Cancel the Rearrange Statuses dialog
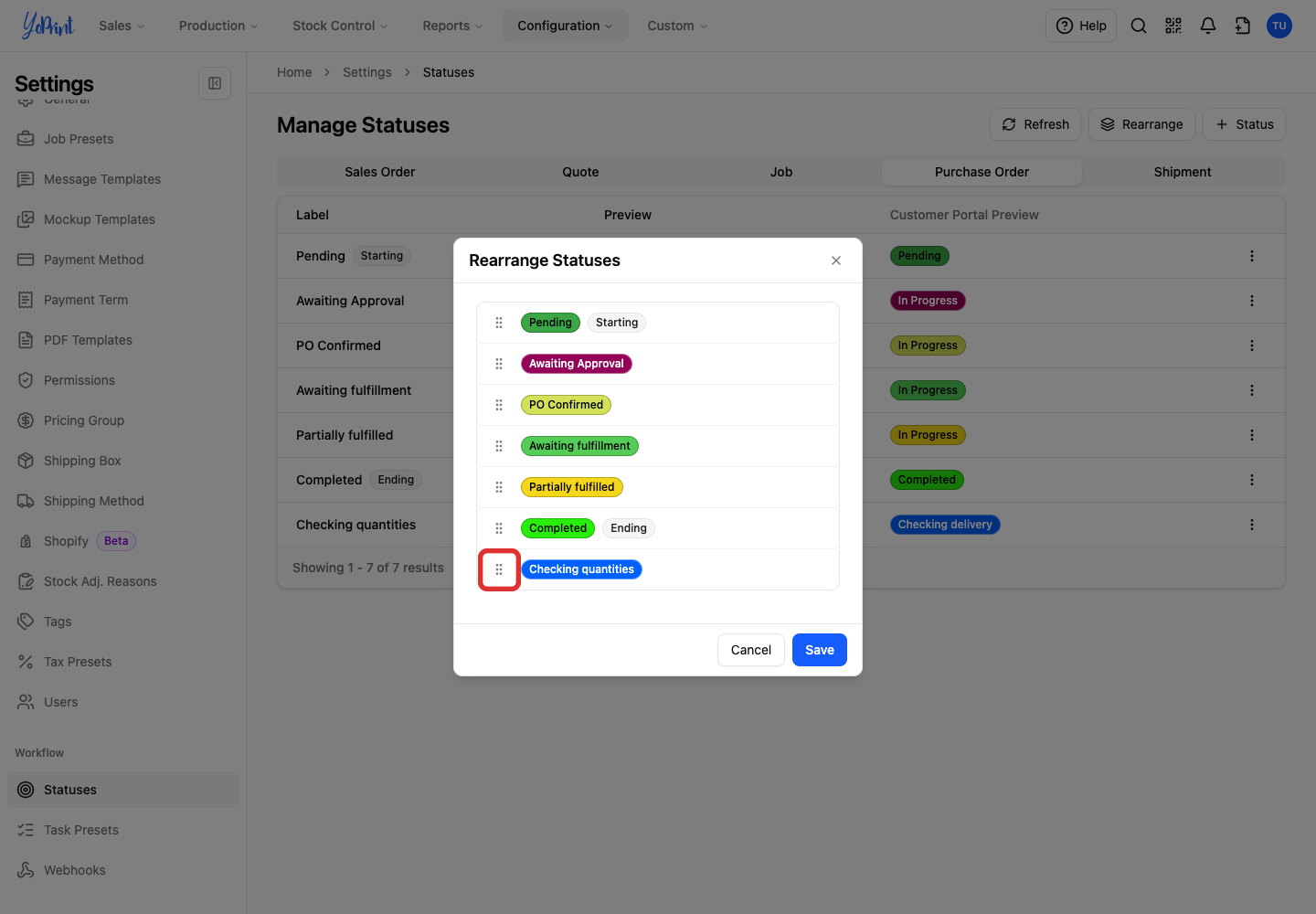 (751, 650)
